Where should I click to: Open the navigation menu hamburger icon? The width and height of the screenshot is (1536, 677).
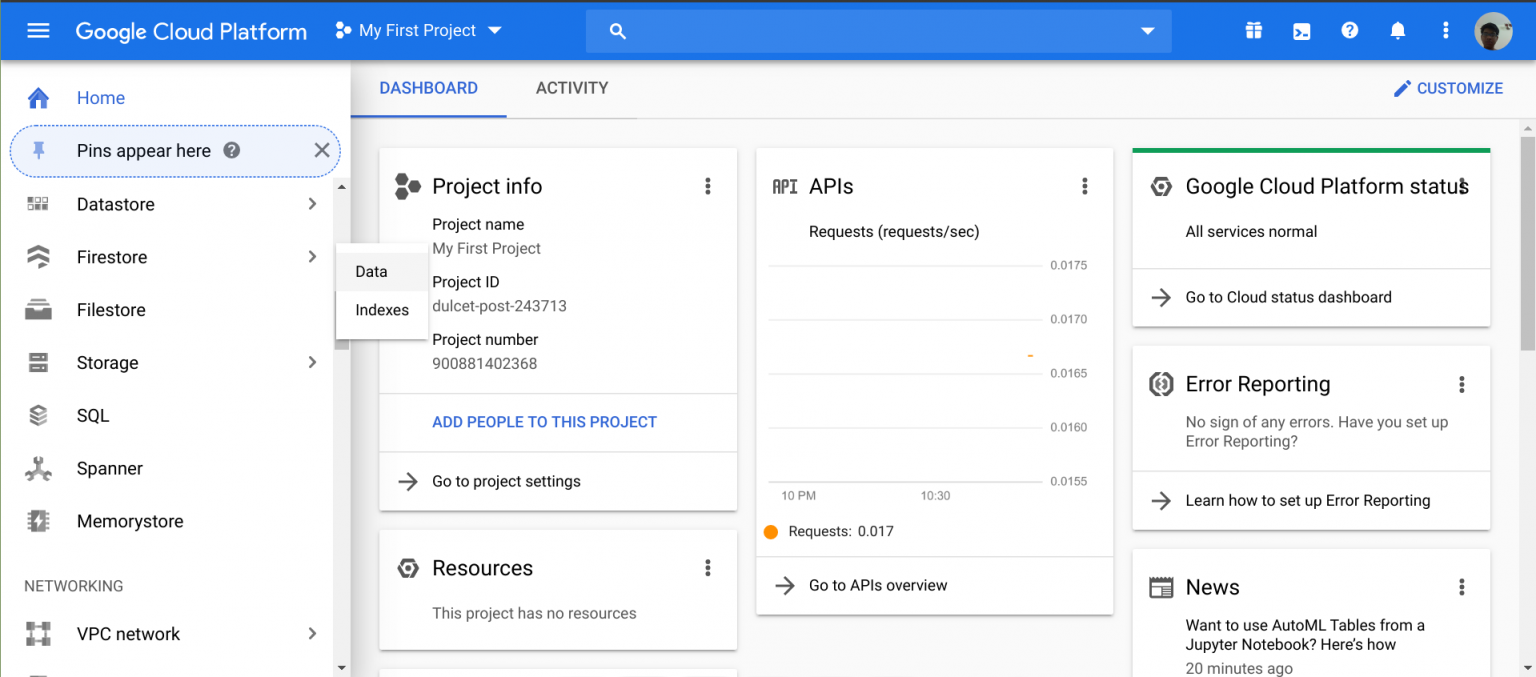point(38,30)
